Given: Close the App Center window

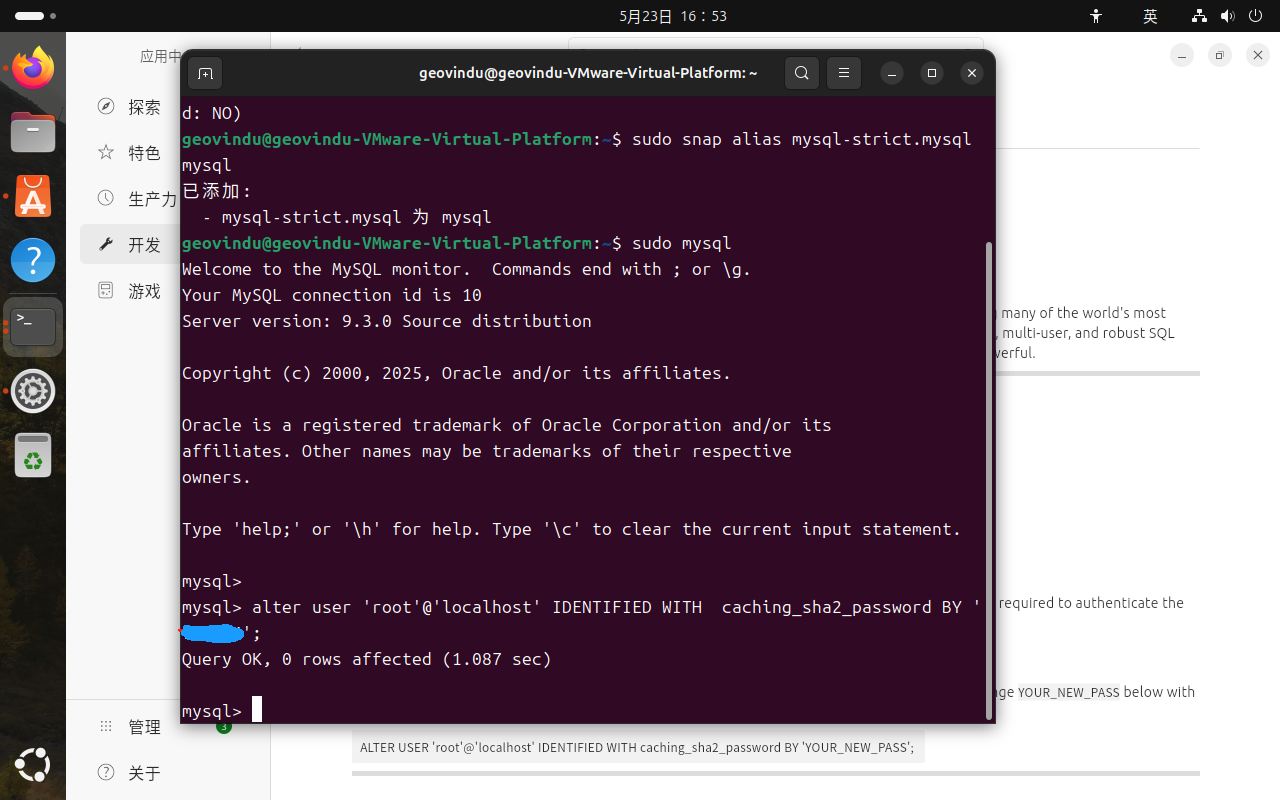Looking at the screenshot, I should (1258, 56).
